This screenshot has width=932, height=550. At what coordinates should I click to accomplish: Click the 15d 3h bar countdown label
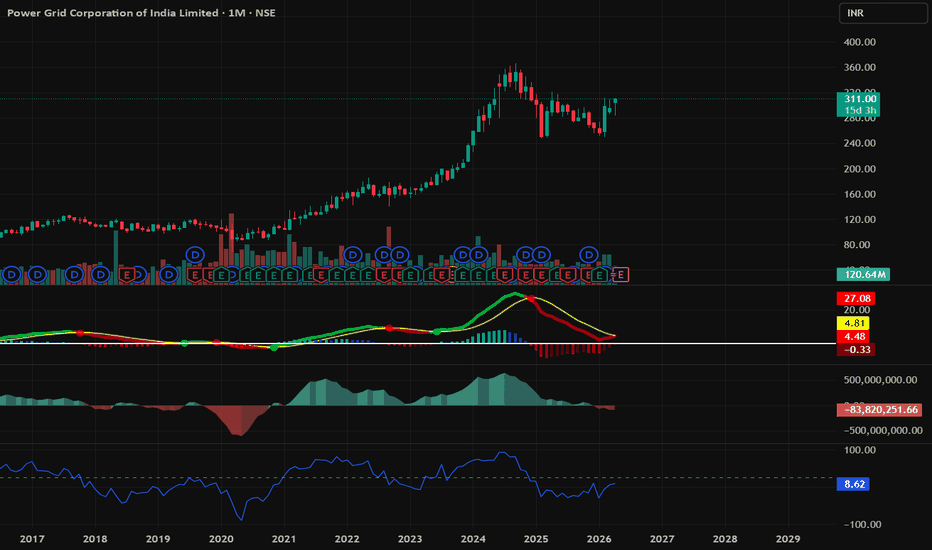(x=859, y=111)
